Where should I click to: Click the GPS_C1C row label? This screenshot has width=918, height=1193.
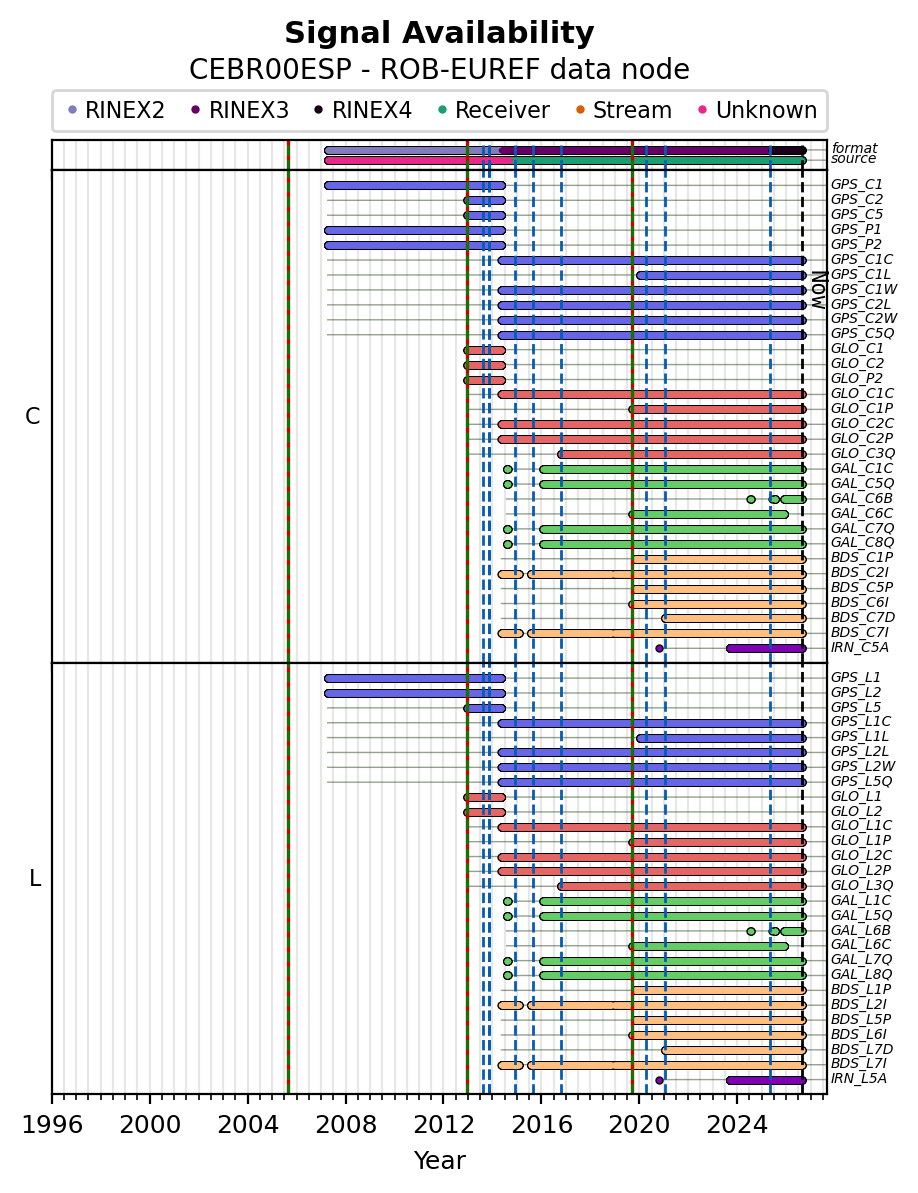click(x=861, y=259)
